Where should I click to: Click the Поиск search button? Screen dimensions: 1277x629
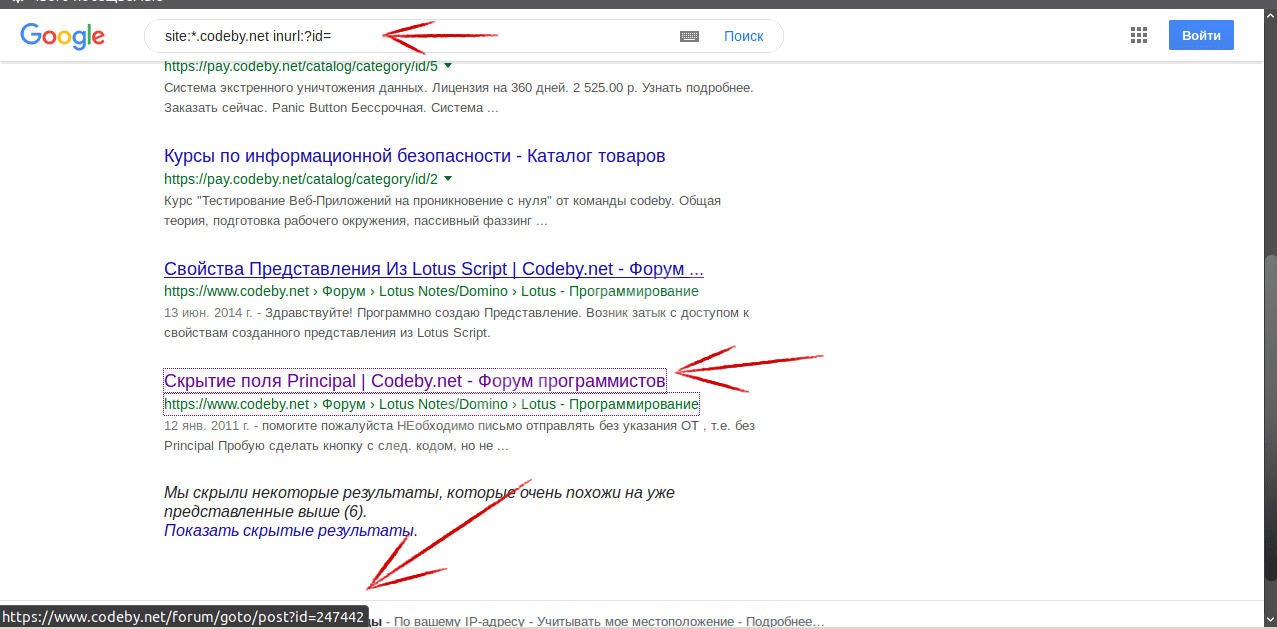[x=743, y=36]
